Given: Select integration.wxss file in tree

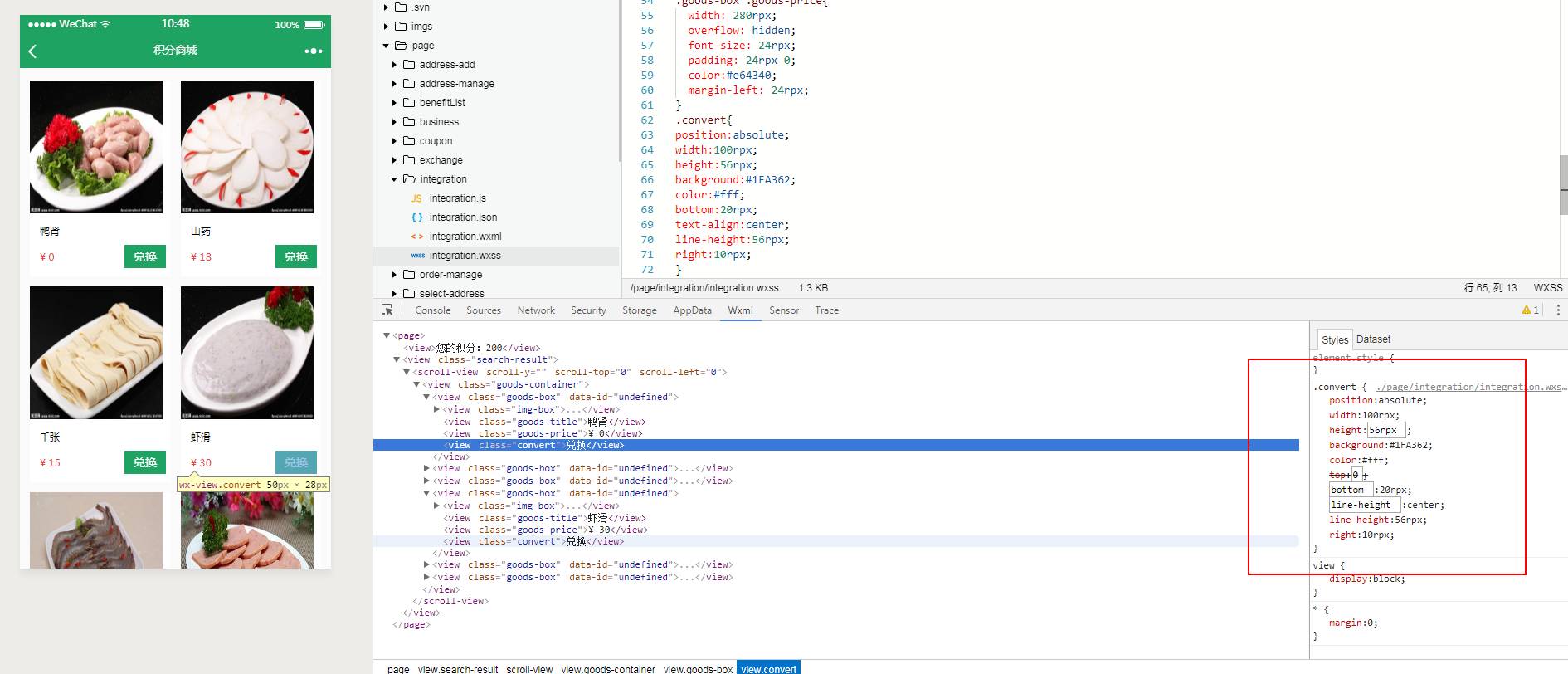Looking at the screenshot, I should (x=465, y=256).
